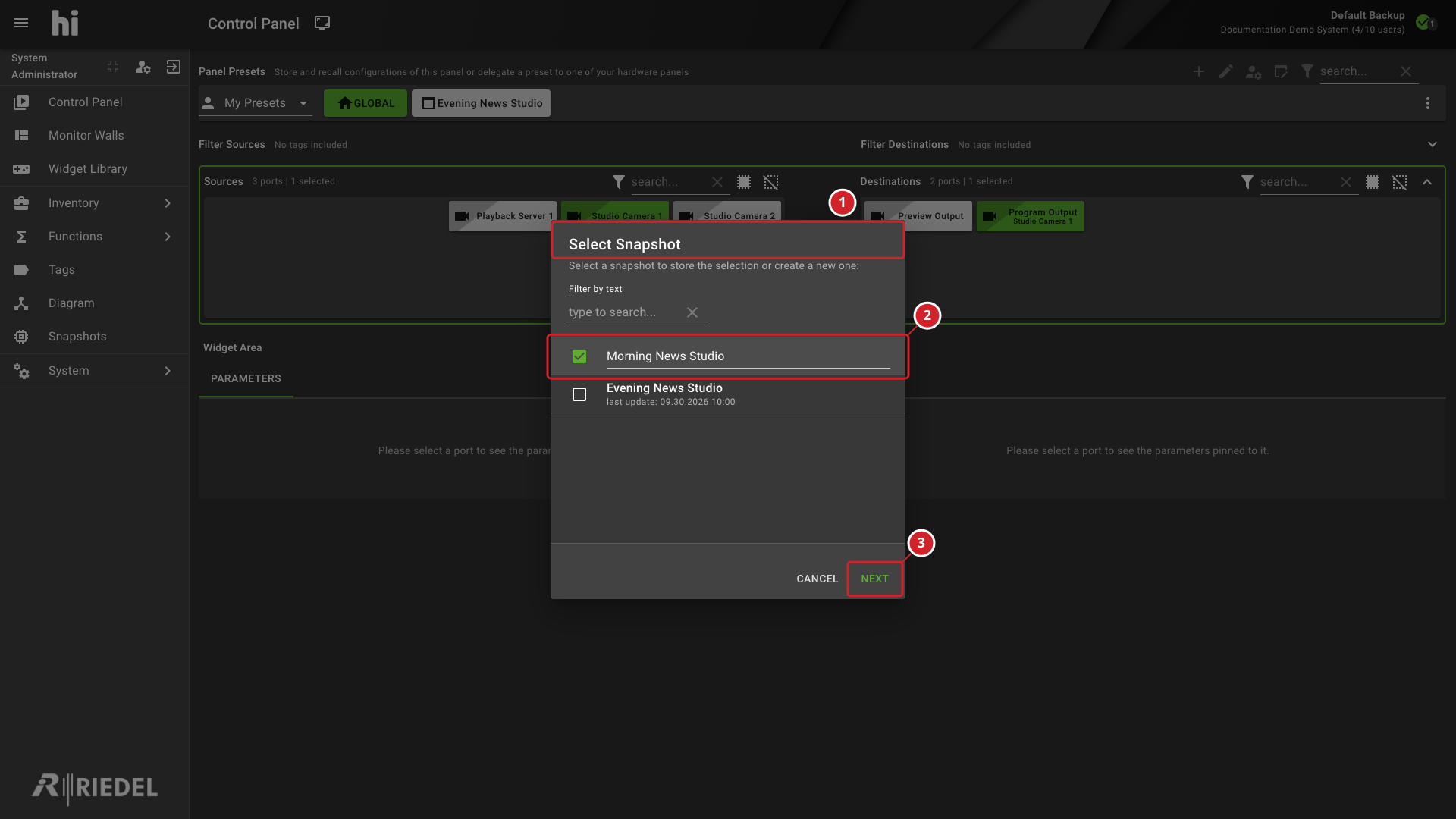Viewport: 1456px width, 819px height.
Task: Clear the snapshot filter text field
Action: point(692,312)
